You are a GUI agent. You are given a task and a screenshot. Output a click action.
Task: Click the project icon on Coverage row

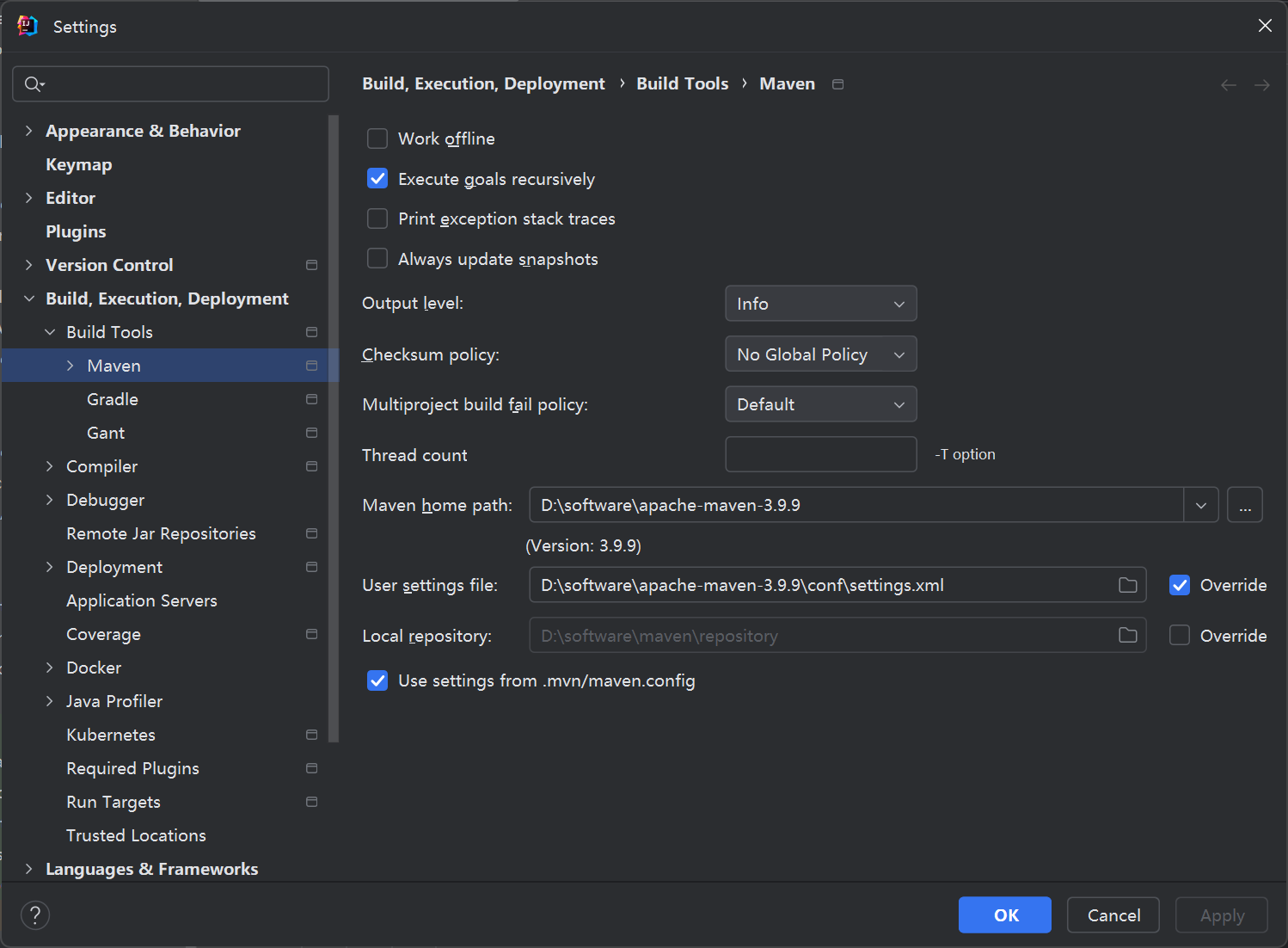pyautogui.click(x=311, y=634)
